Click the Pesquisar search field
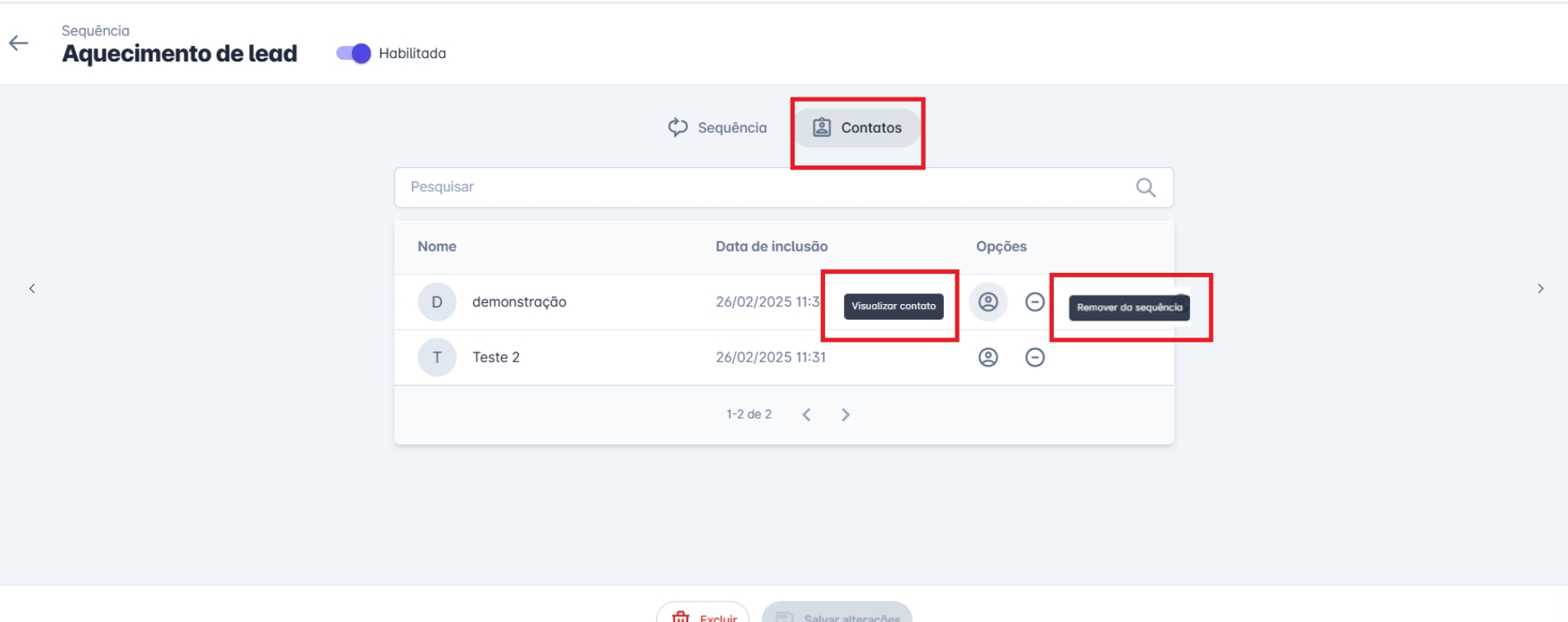This screenshot has height=622, width=1568. coord(763,187)
